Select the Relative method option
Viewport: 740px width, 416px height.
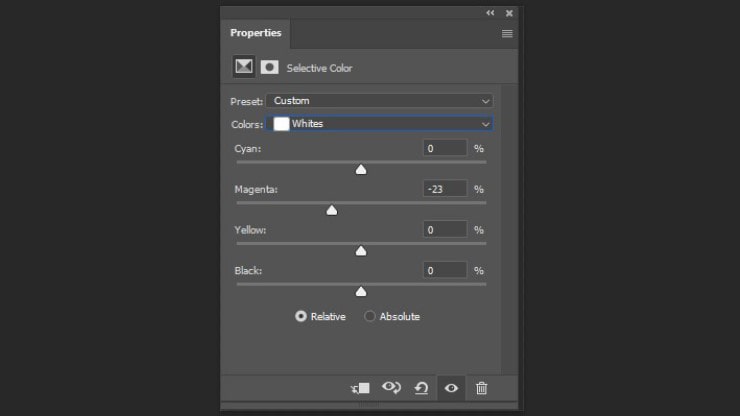(301, 316)
